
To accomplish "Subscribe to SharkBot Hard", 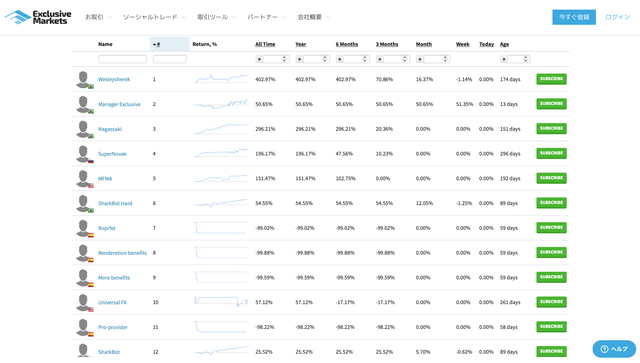I will point(551,203).
